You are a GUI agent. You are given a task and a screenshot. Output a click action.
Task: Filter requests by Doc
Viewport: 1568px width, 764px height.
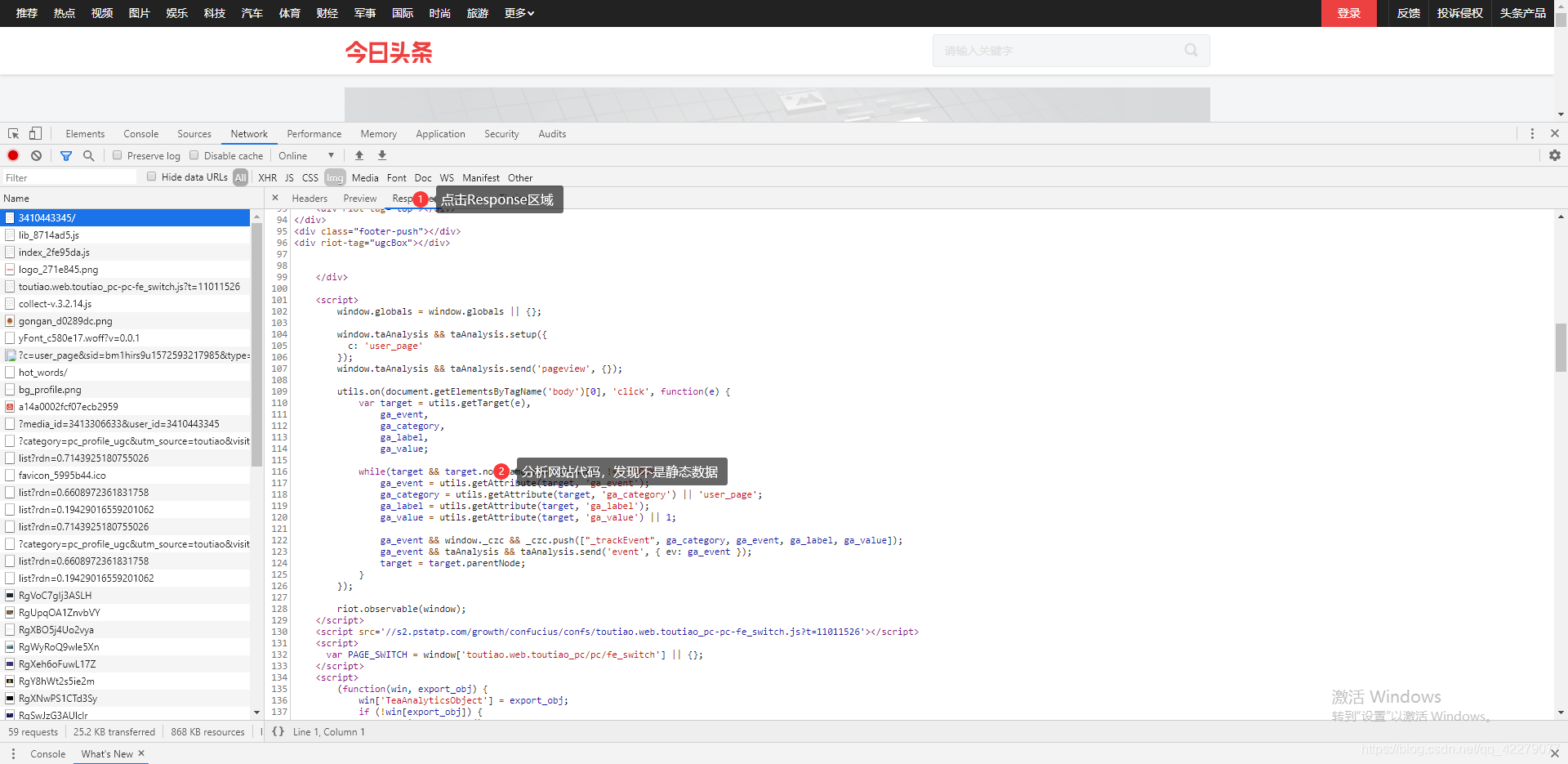point(423,177)
